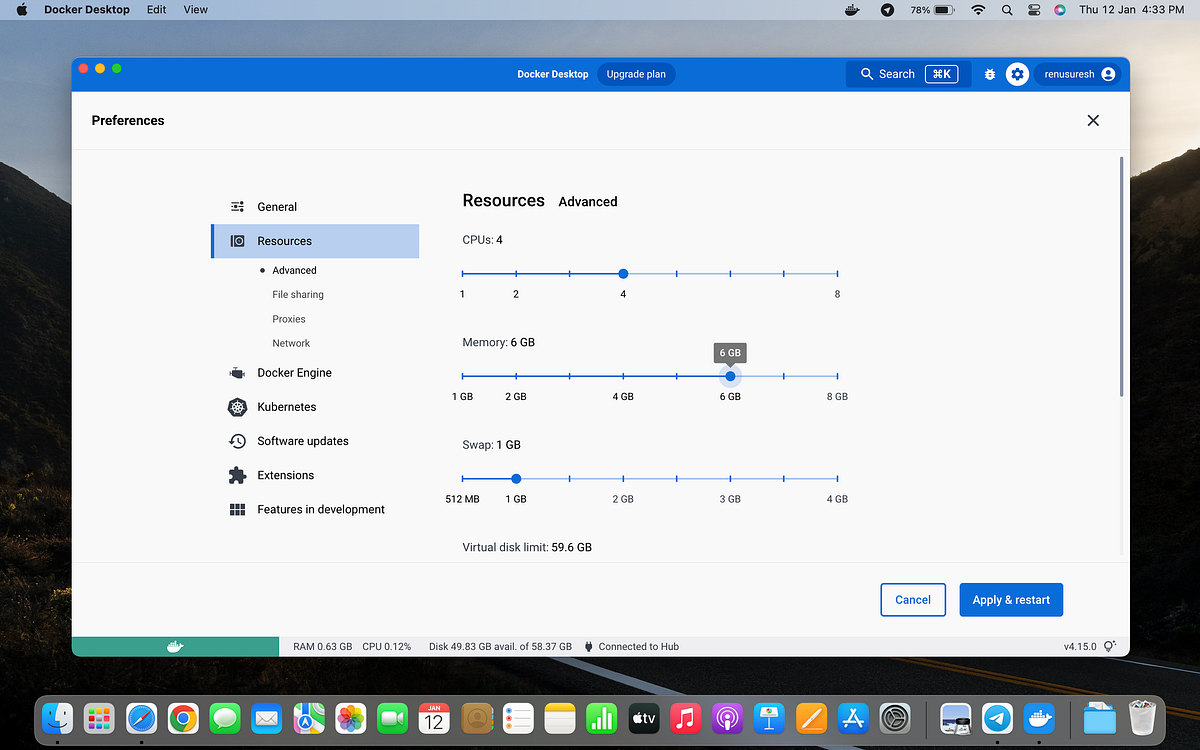Open the Apple menu

click(22, 10)
